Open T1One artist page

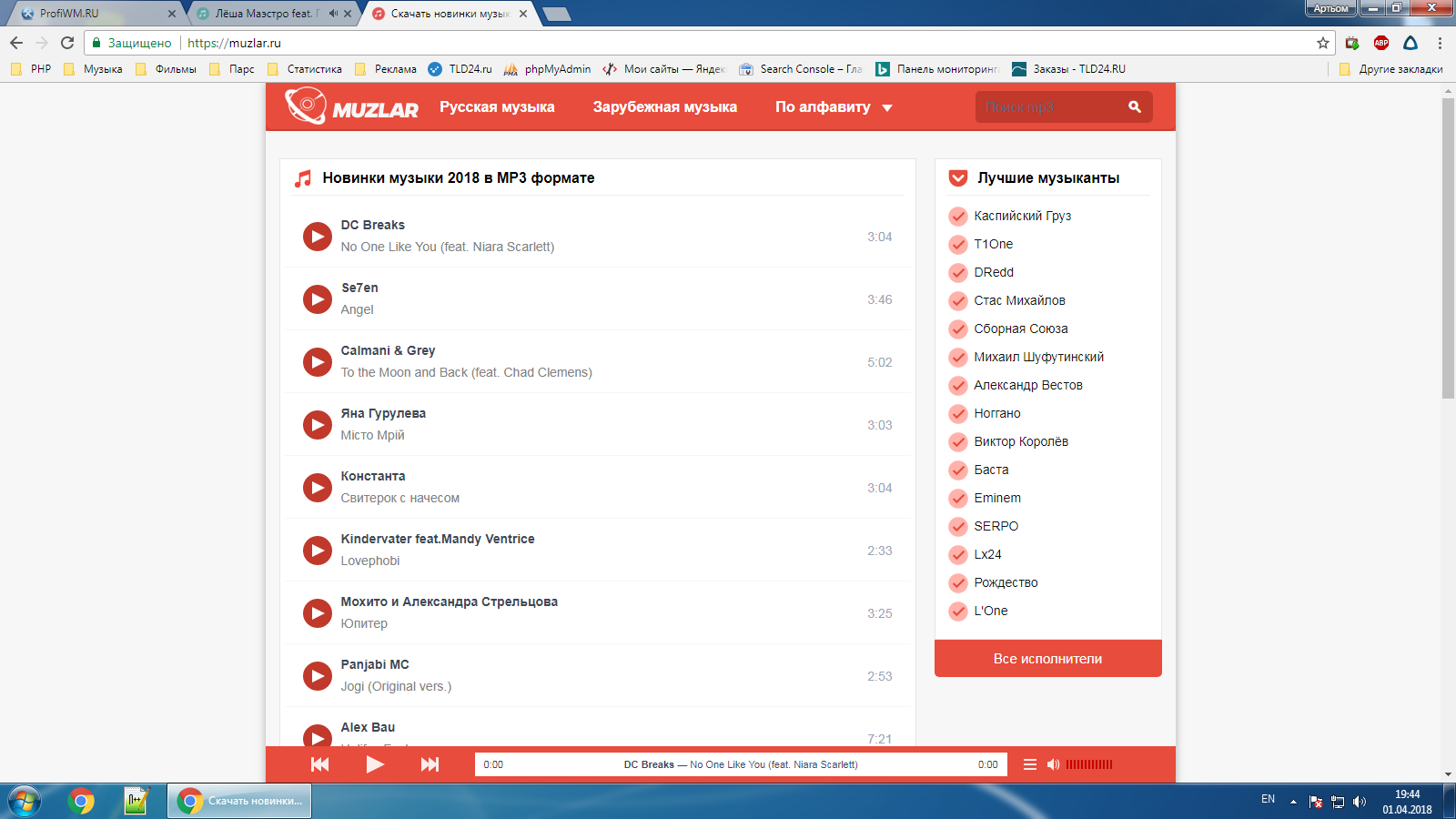993,244
